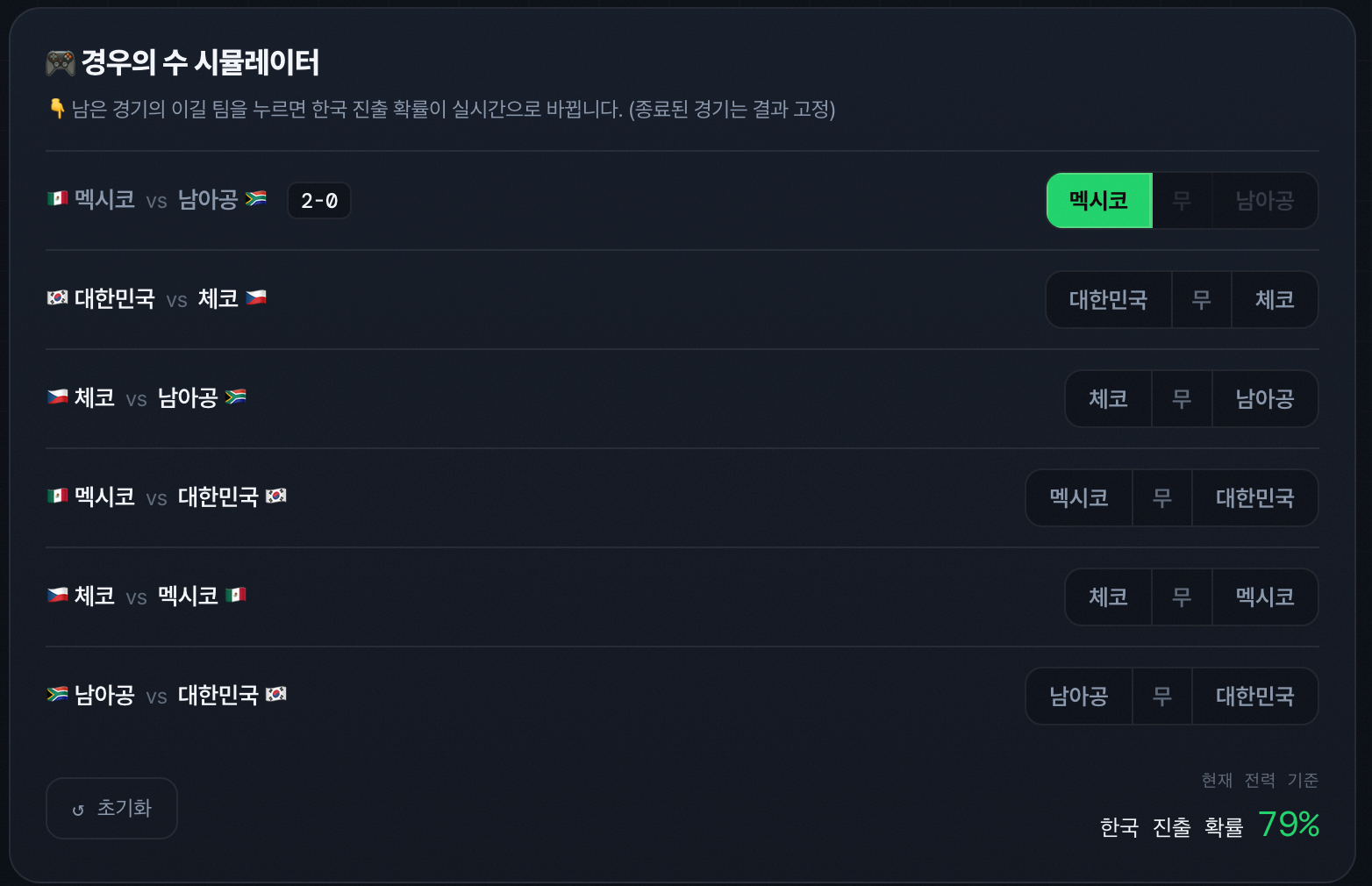Click the 초기화 reset button
The height and width of the screenshot is (886, 1372).
click(111, 808)
